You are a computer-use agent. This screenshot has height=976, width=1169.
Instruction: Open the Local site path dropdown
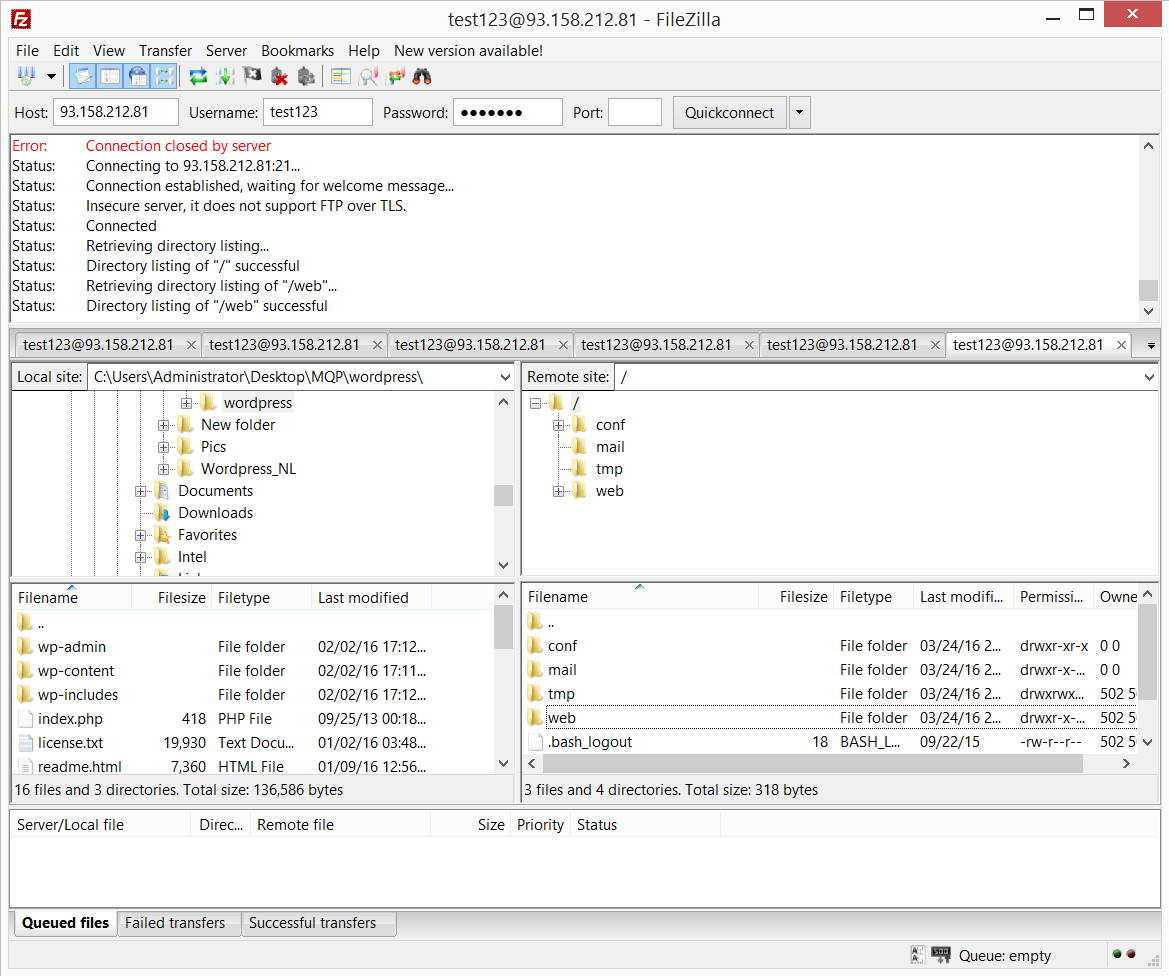(x=505, y=377)
